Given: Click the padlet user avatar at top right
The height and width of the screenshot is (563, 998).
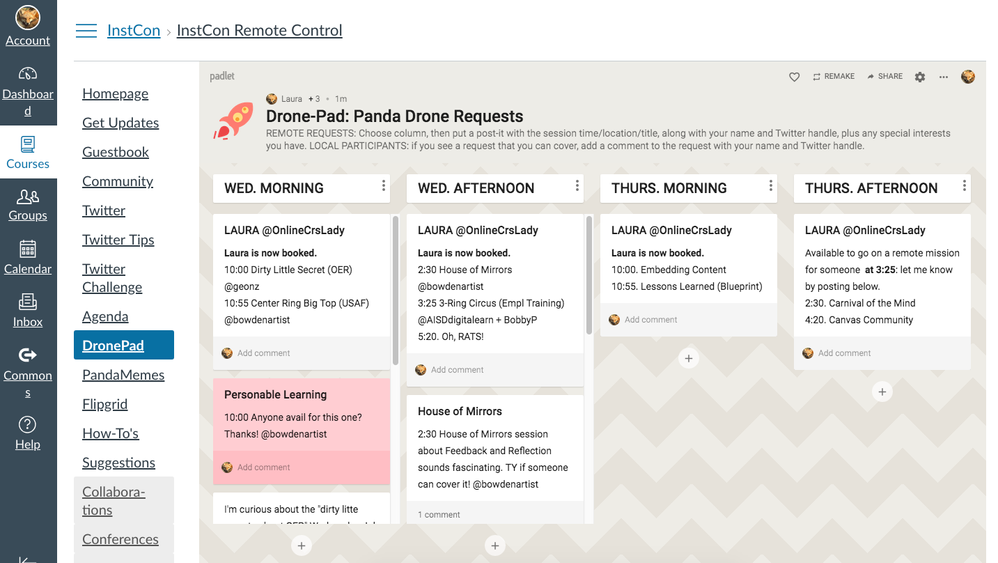Looking at the screenshot, I should (x=968, y=76).
